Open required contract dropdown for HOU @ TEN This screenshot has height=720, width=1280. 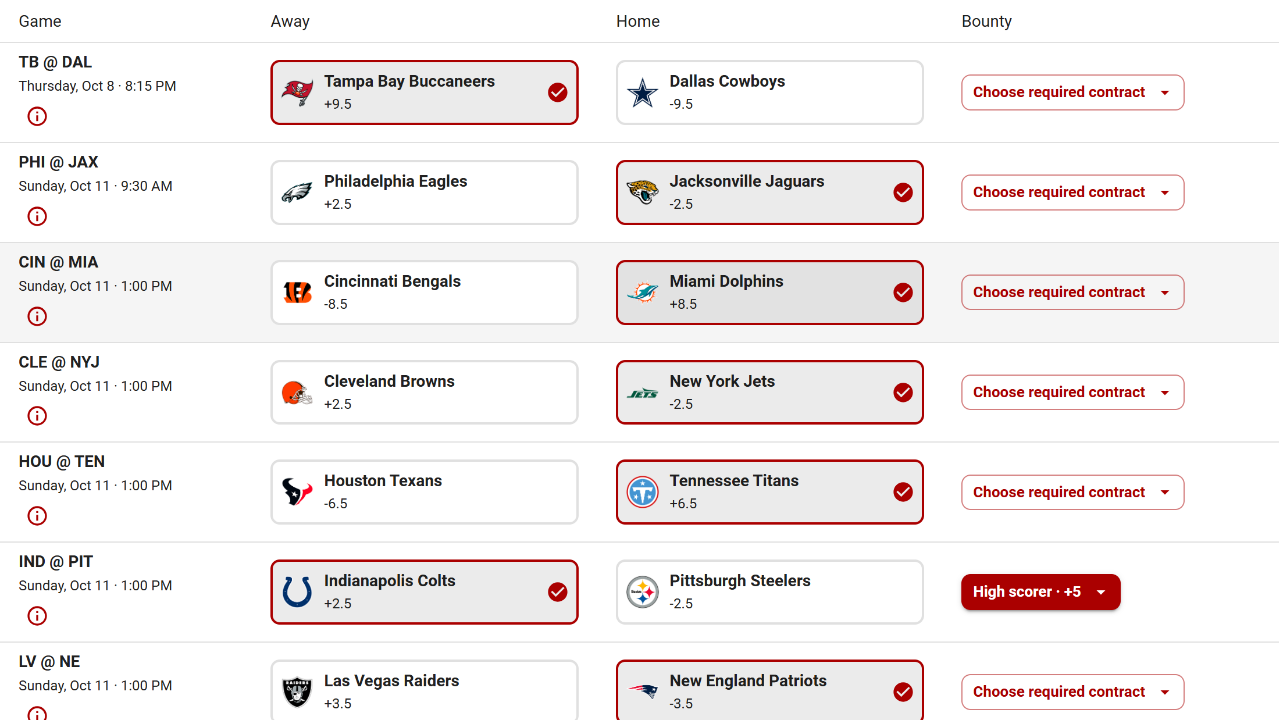coord(1073,492)
